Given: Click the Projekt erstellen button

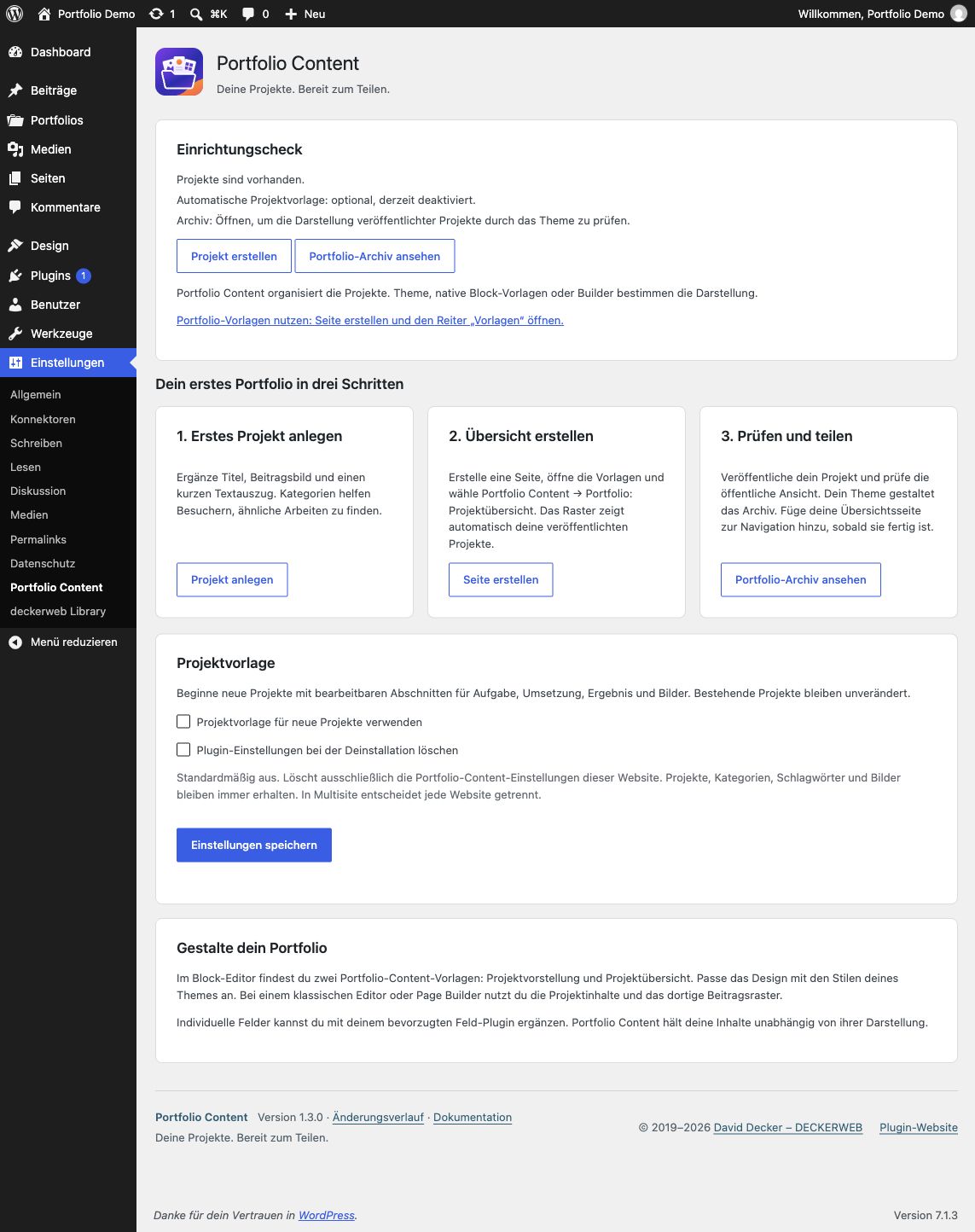Looking at the screenshot, I should (x=234, y=256).
